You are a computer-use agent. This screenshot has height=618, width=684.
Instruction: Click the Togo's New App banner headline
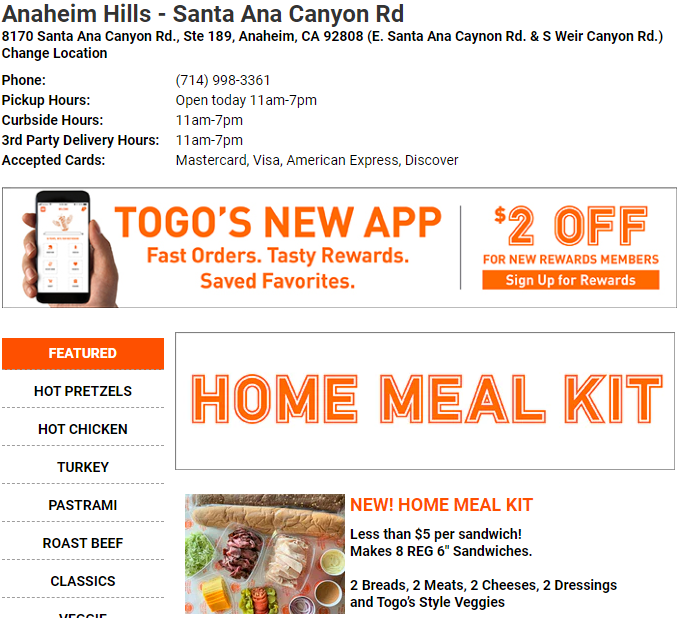(x=278, y=222)
